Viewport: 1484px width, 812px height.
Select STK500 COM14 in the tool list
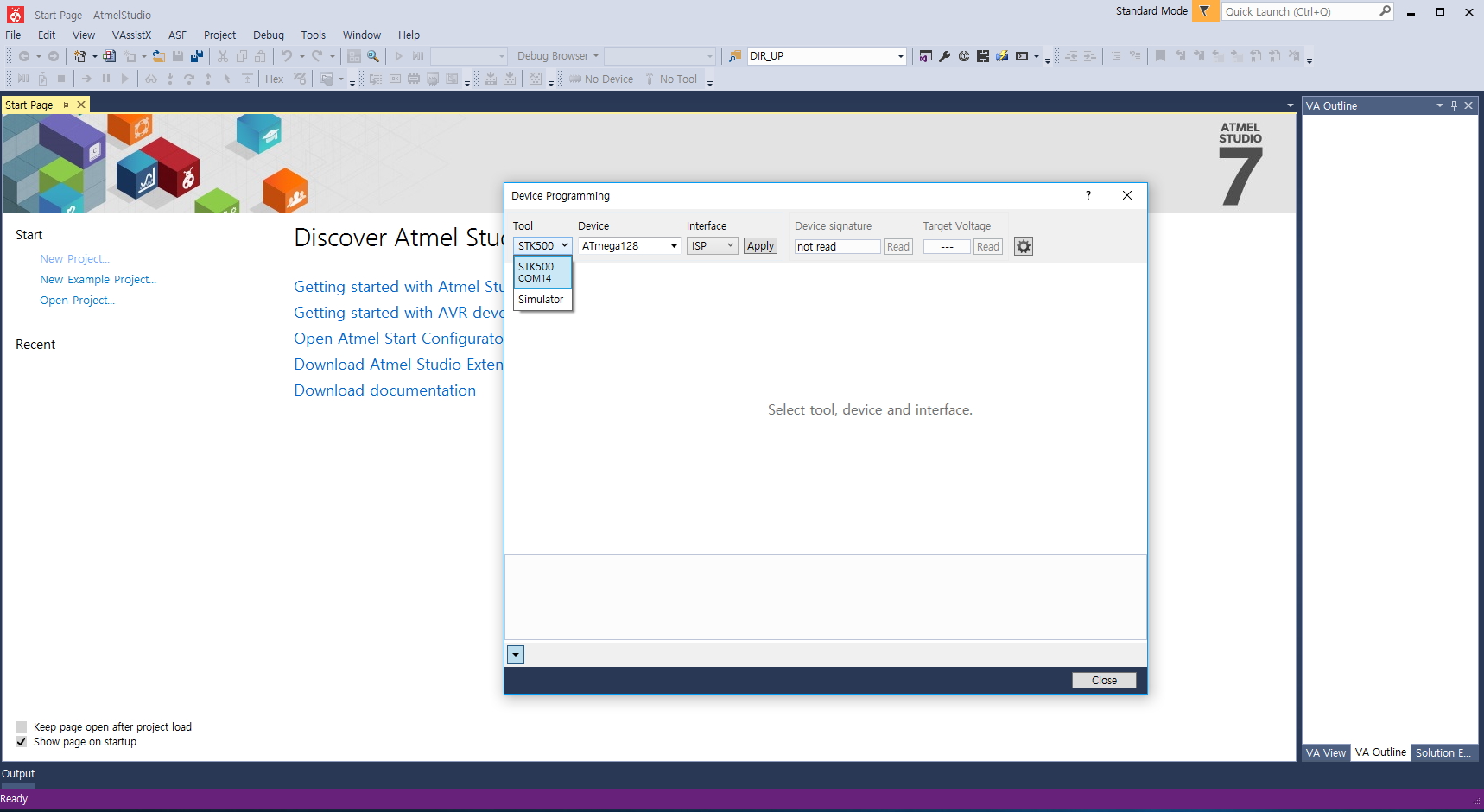click(542, 272)
